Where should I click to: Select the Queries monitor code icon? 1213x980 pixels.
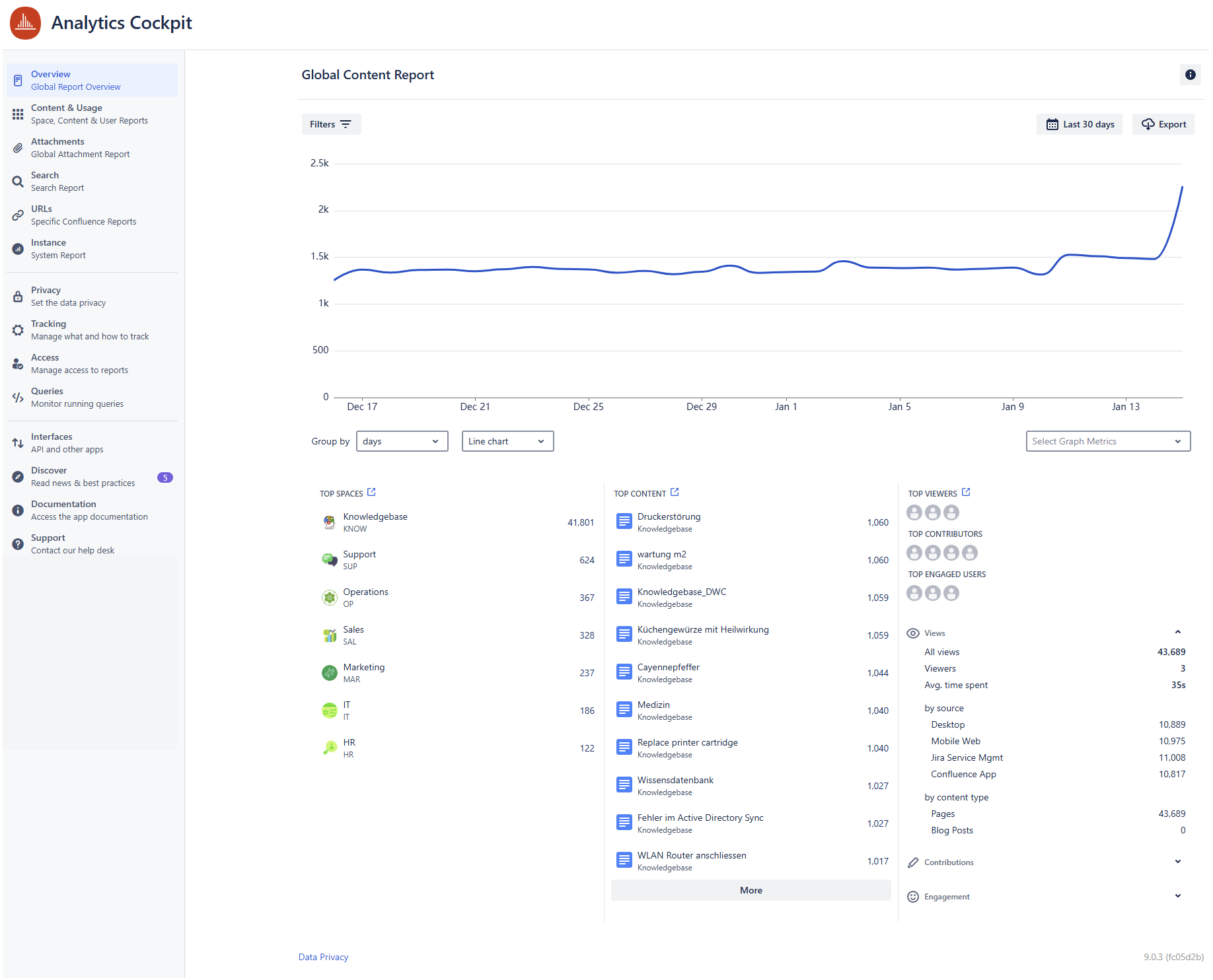tap(18, 398)
